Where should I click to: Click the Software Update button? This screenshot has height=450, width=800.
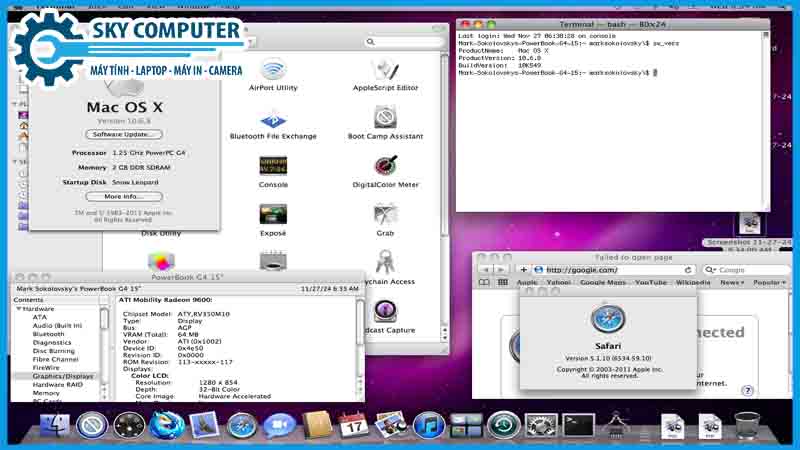(124, 134)
